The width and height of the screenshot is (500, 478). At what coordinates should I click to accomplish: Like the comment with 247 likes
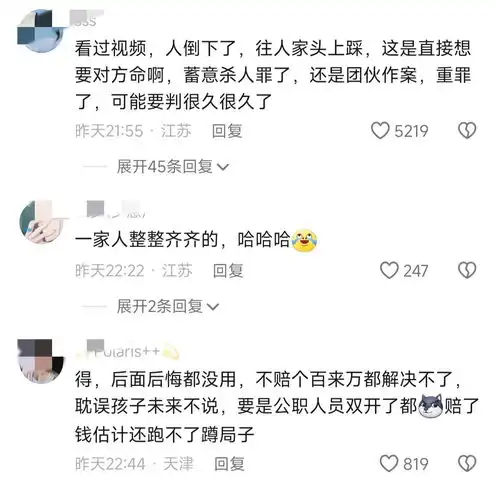pyautogui.click(x=389, y=270)
